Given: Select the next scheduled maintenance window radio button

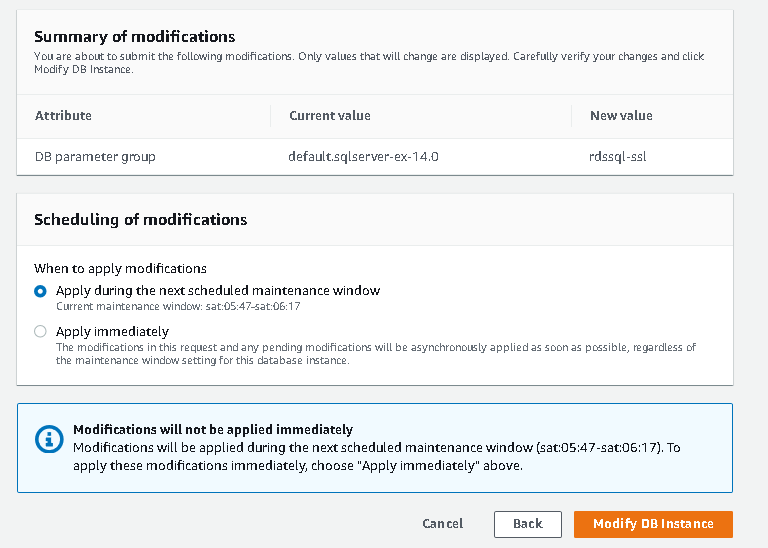Looking at the screenshot, I should (40, 291).
